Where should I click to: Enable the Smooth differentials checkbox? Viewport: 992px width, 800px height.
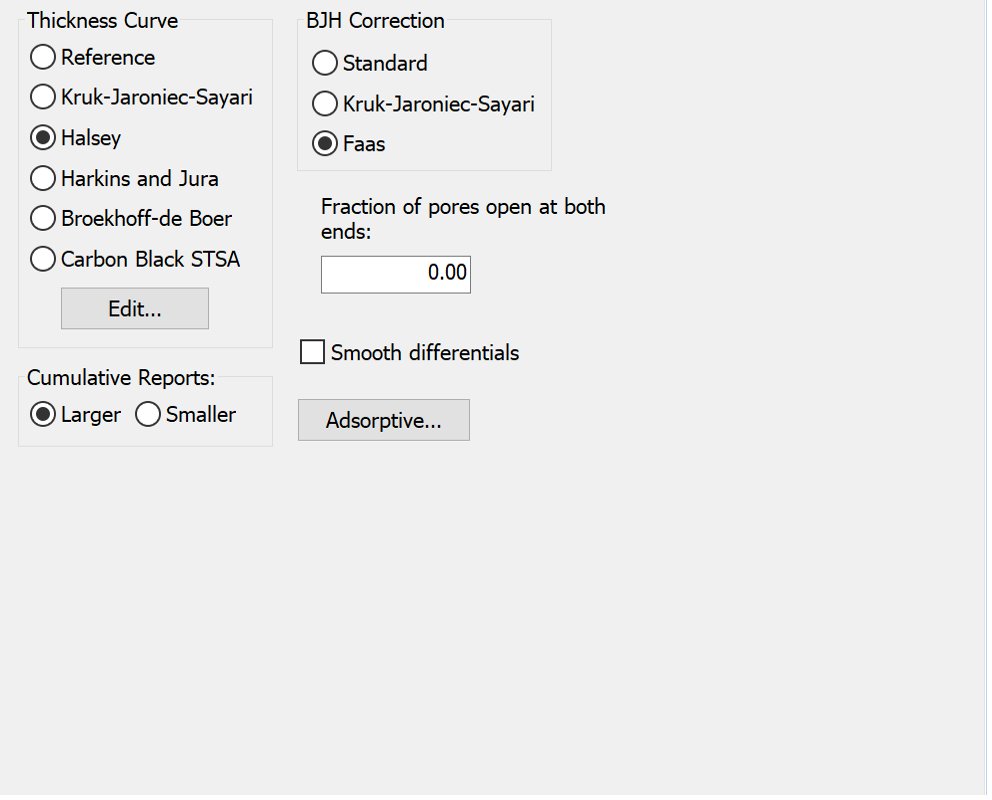click(x=313, y=353)
